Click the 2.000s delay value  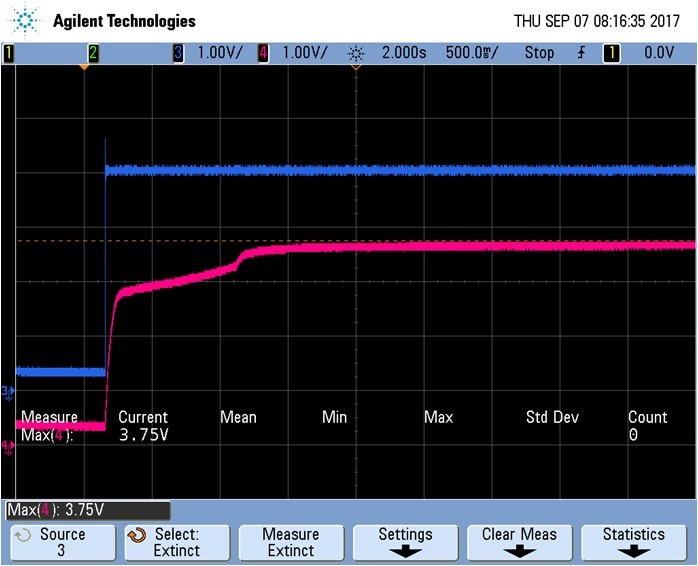click(x=404, y=53)
